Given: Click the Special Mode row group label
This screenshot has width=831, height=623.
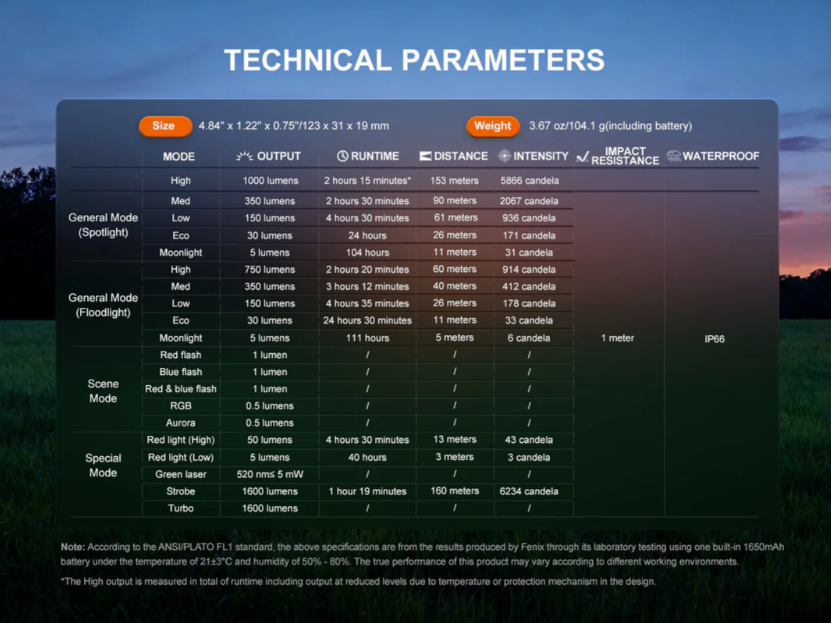Looking at the screenshot, I should [103, 465].
